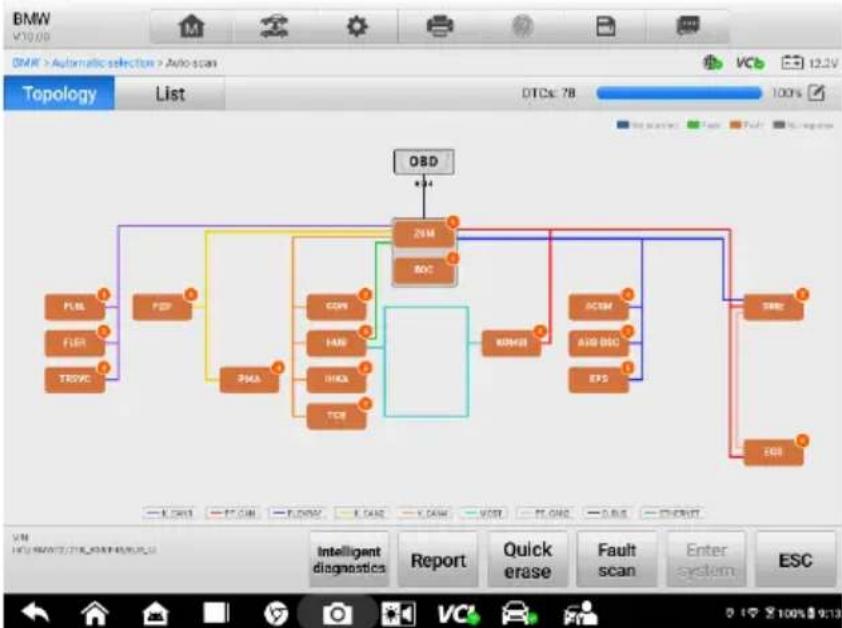Select the KOMBI module node
Image resolution: width=842 pixels, height=628 pixels.
[511, 343]
